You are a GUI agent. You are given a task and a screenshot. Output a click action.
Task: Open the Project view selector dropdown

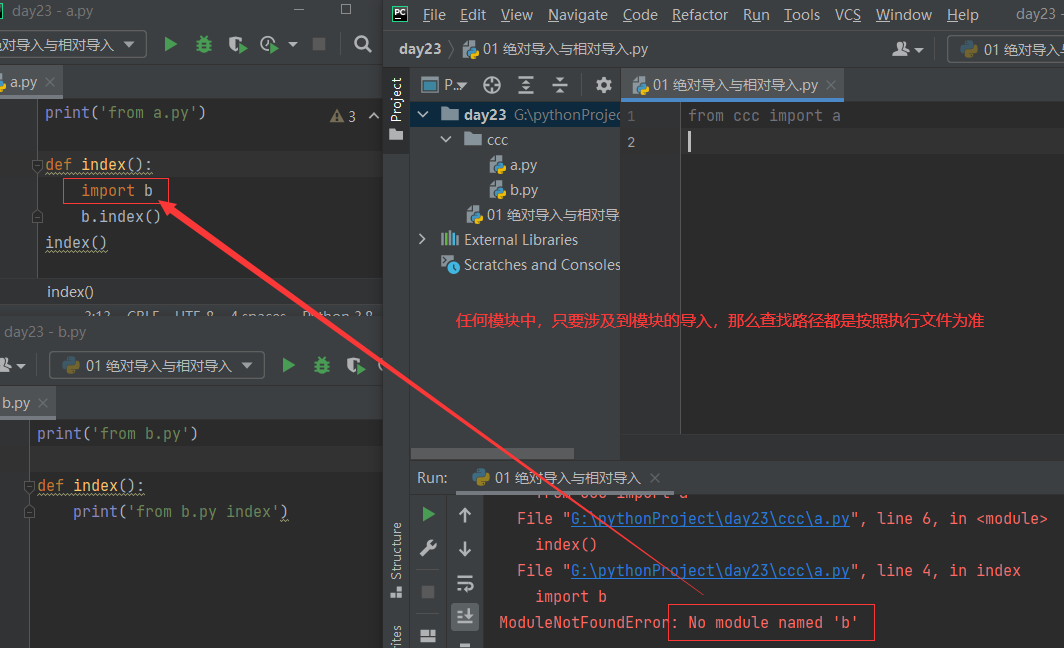(444, 85)
